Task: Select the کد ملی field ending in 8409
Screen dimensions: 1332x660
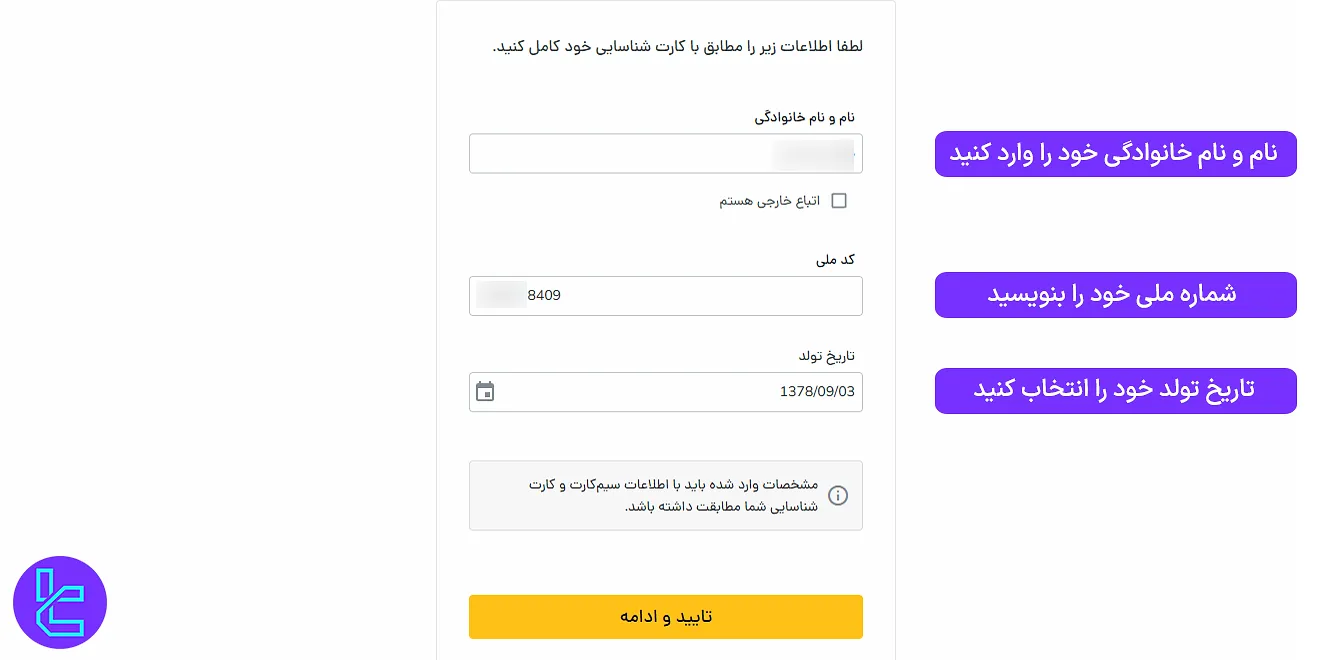Action: (666, 295)
